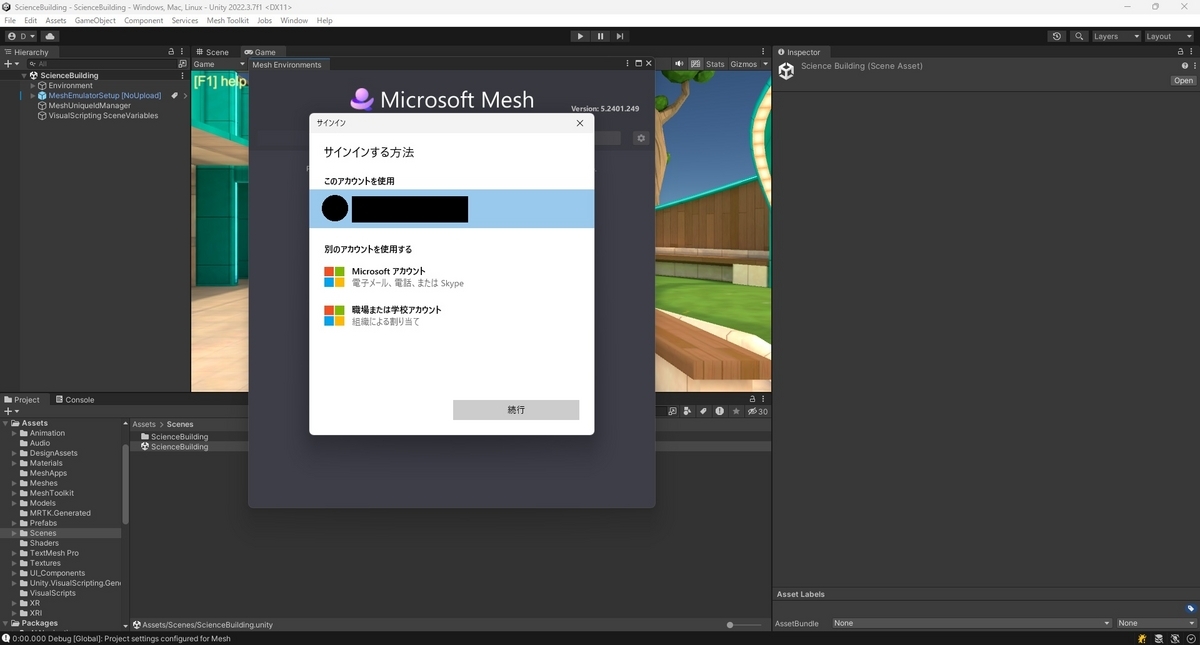This screenshot has width=1200, height=645.
Task: Click the Hierarchy search field
Action: point(100,63)
